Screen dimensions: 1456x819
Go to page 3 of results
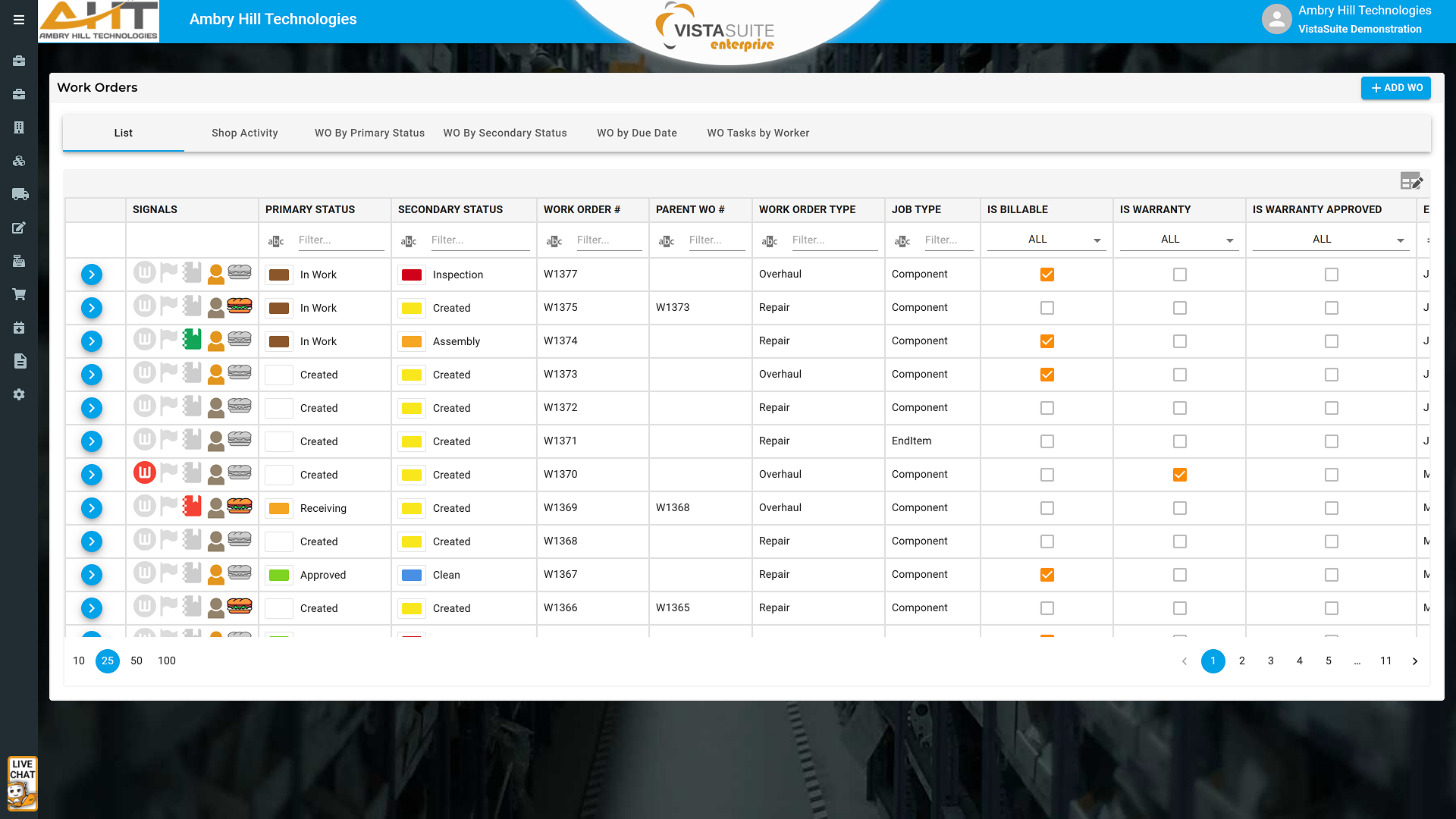(x=1270, y=661)
